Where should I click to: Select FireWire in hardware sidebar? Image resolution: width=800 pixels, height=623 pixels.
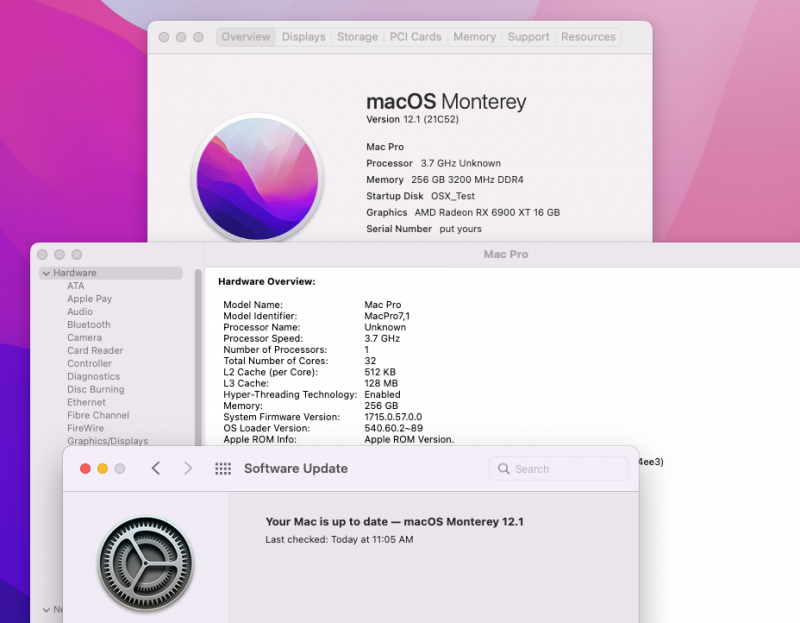(86, 428)
